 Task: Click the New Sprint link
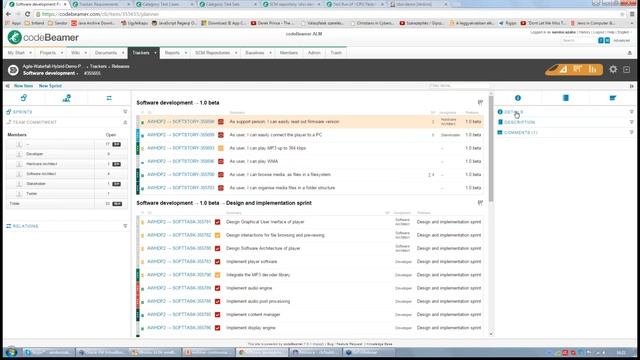50,86
